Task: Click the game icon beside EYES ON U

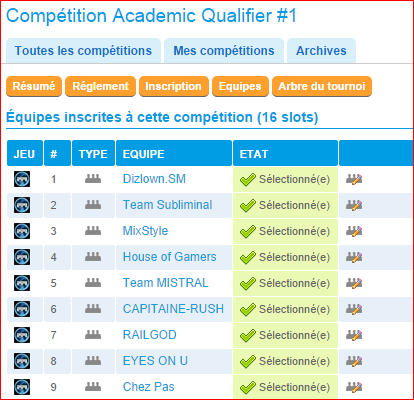Action: (22, 361)
